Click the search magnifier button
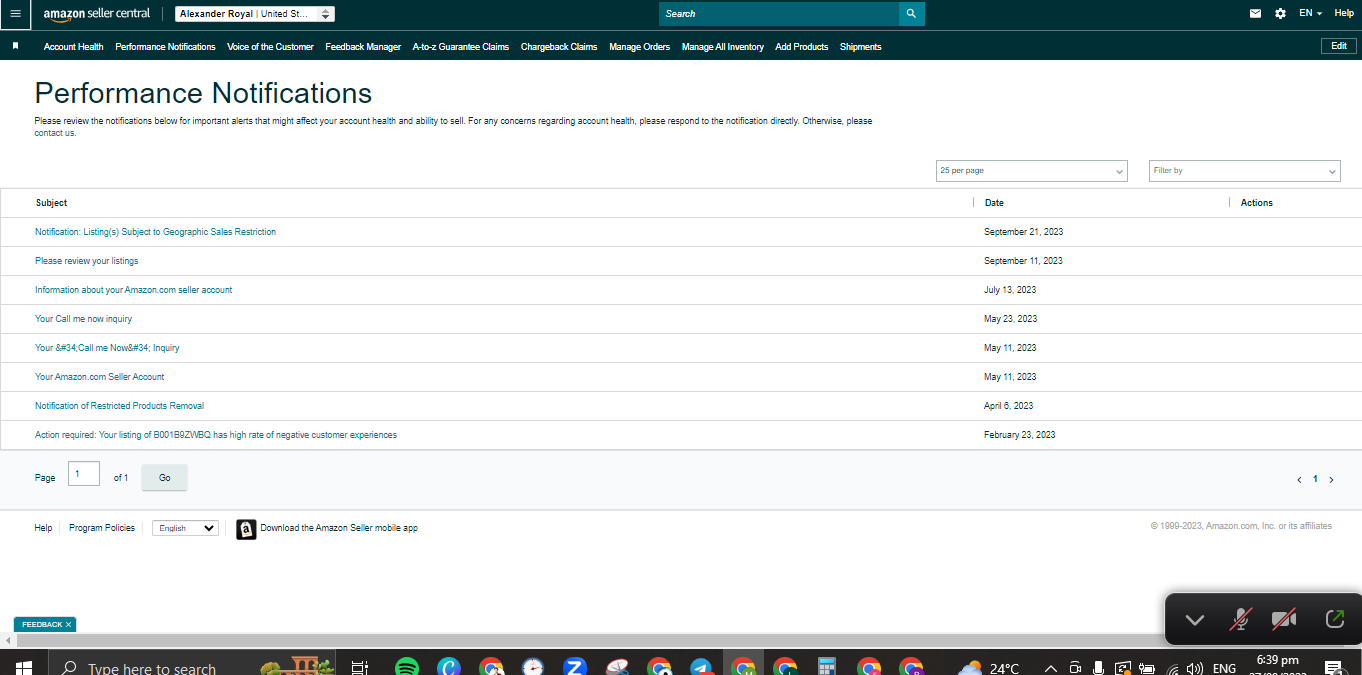Screen dimensions: 1362x675 [911, 14]
